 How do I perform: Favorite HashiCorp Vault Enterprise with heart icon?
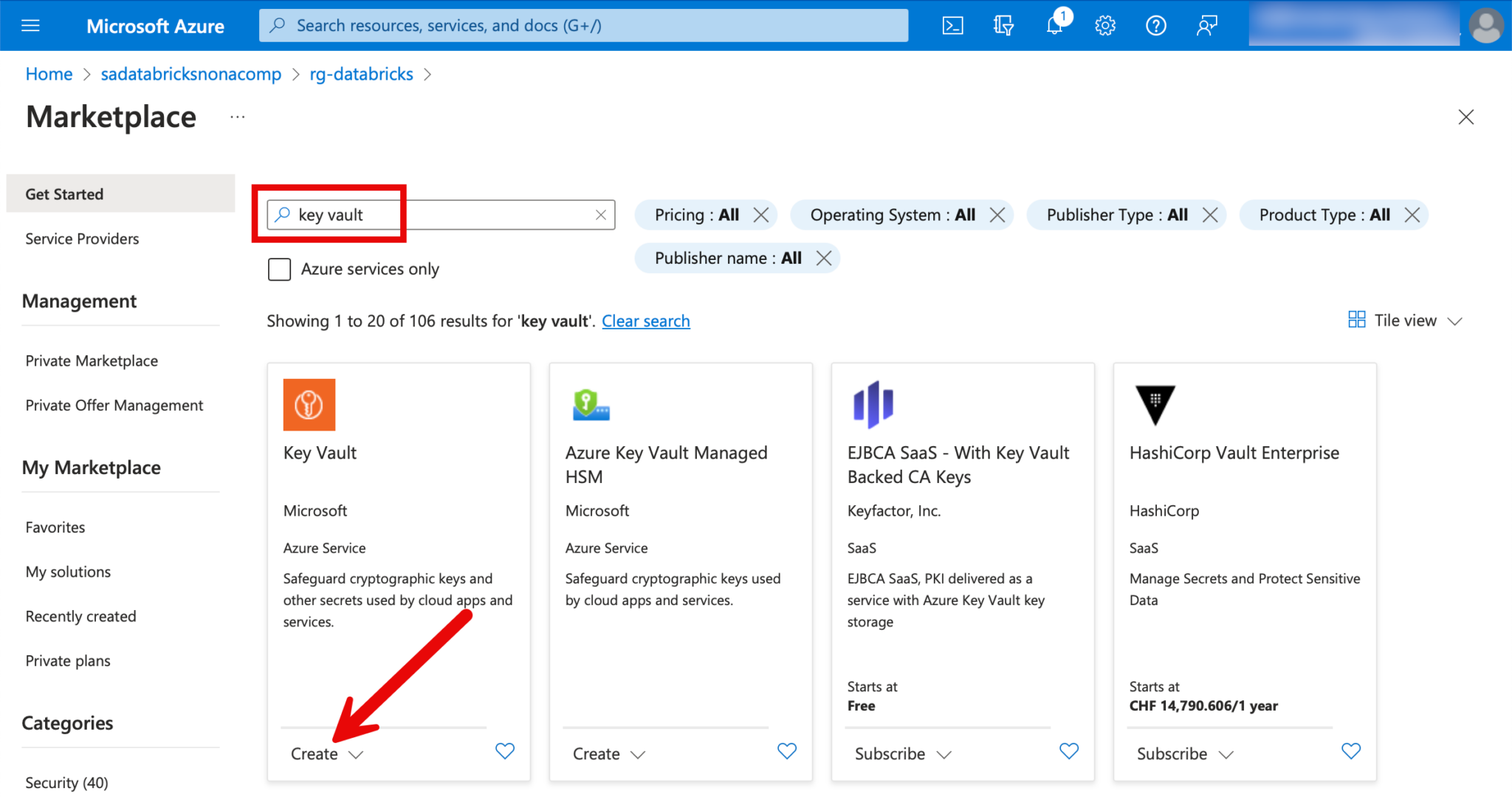click(1350, 751)
